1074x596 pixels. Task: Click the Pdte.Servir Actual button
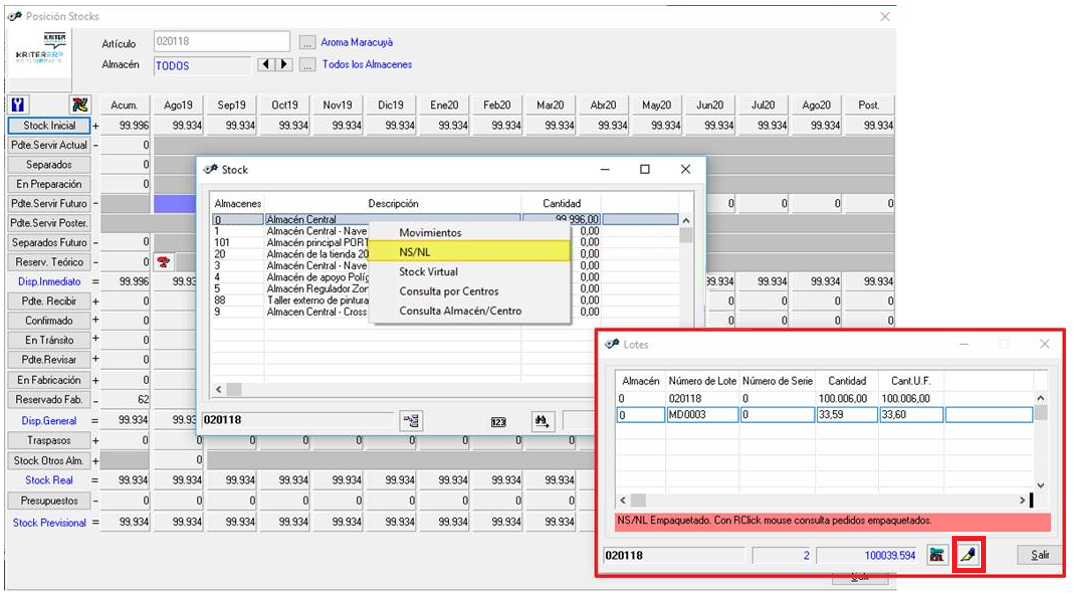[49, 145]
